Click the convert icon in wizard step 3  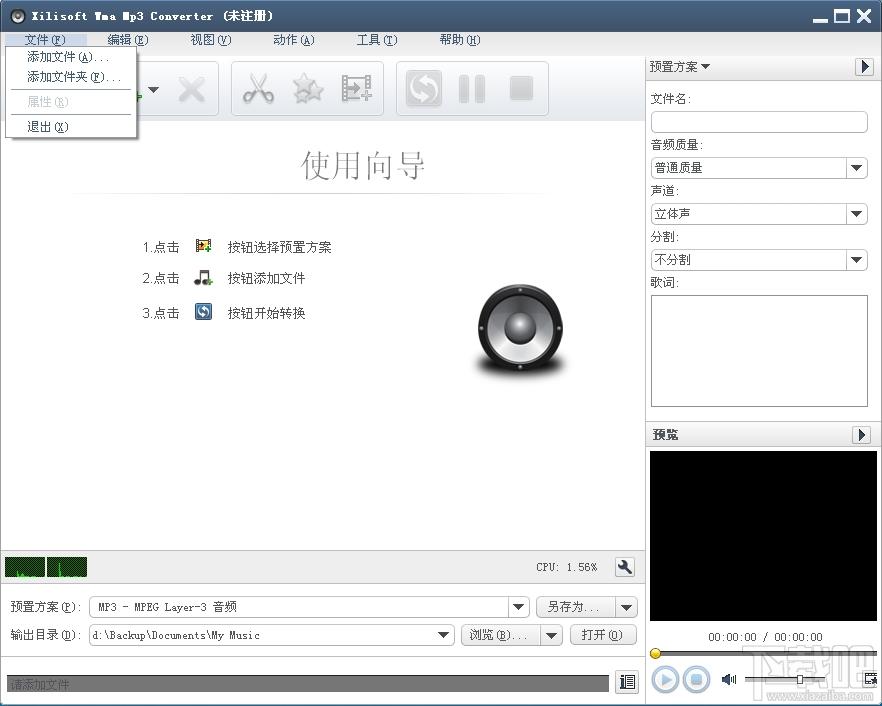tap(204, 312)
